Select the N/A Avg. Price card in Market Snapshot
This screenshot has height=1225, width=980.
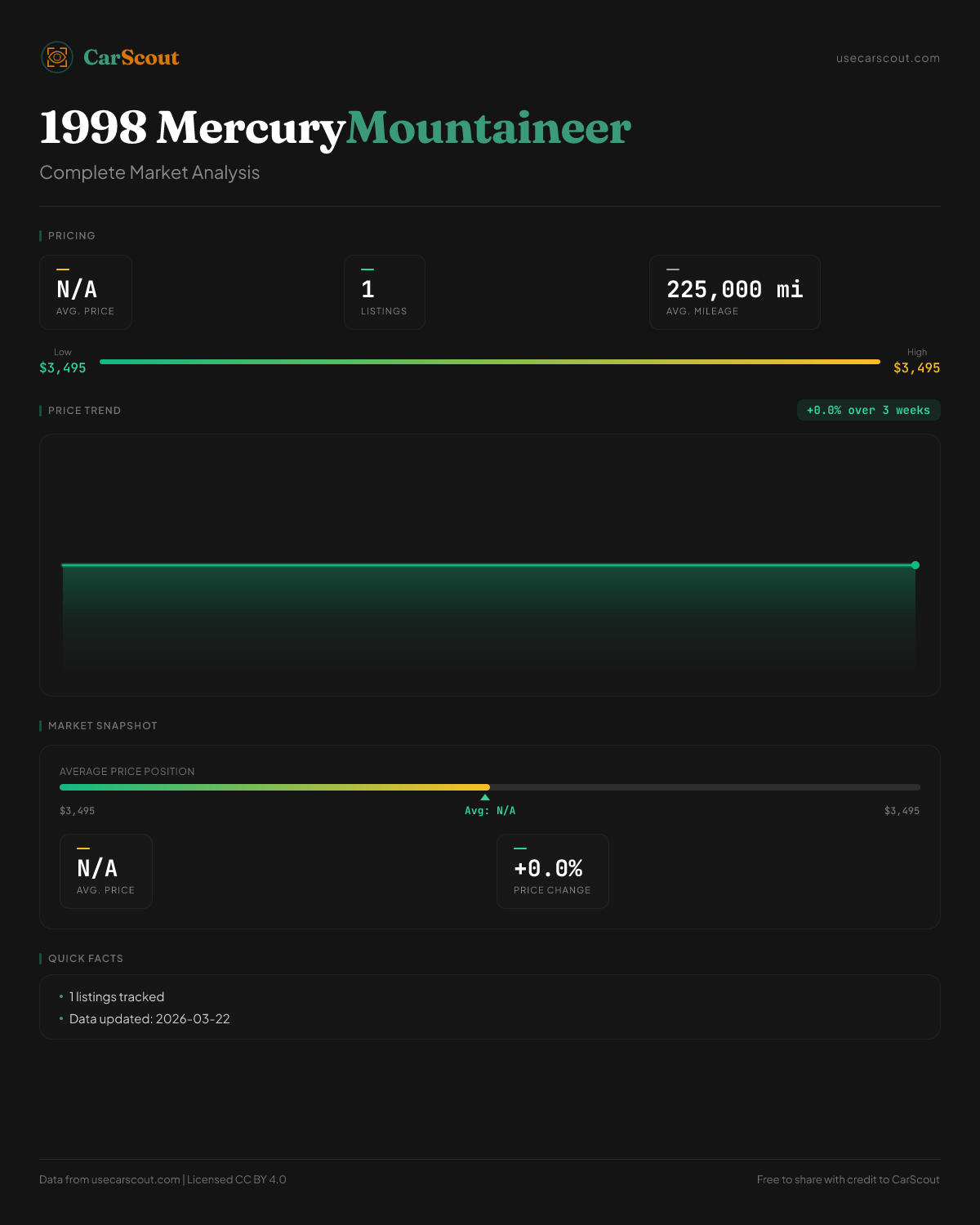106,871
